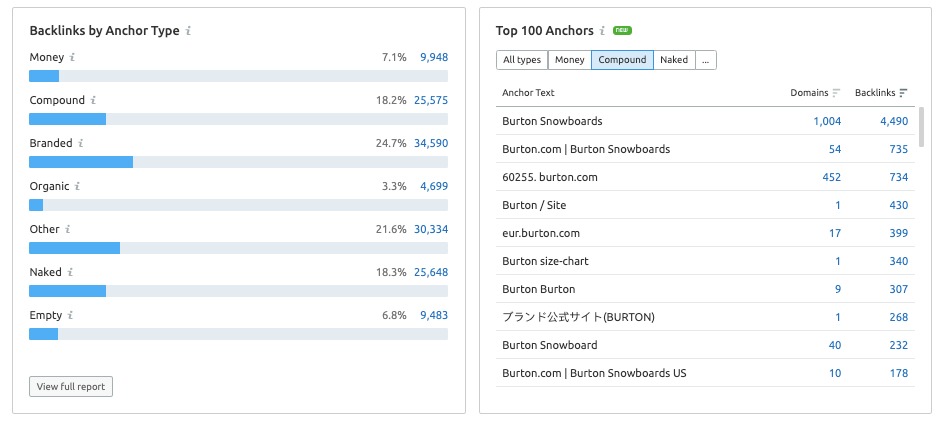Open backlinks count 734
The width and height of the screenshot is (951, 424).
pyautogui.click(x=899, y=177)
